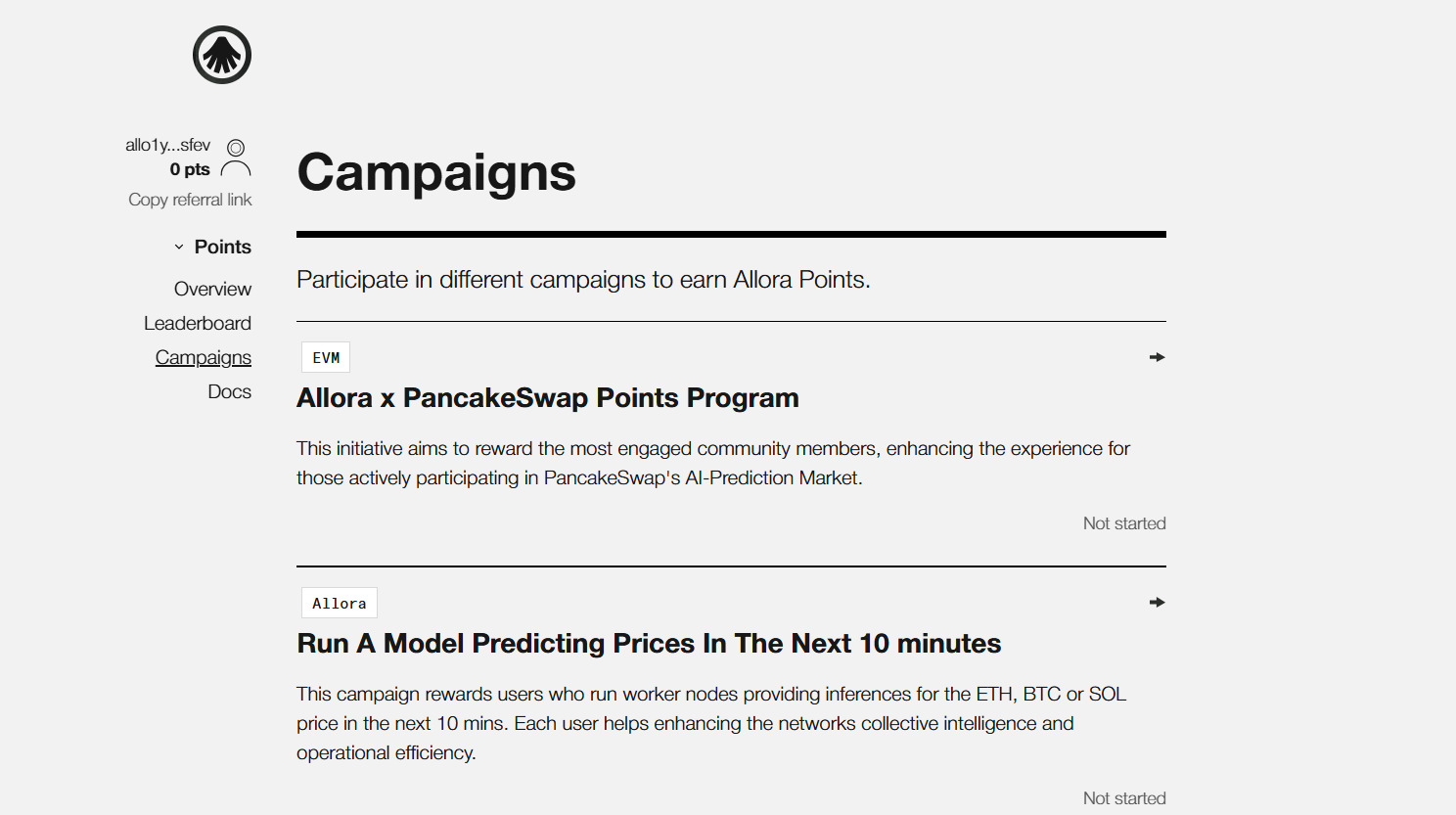Open PancakeSwap campaign via arrow icon
The width and height of the screenshot is (1456, 815).
click(1157, 357)
